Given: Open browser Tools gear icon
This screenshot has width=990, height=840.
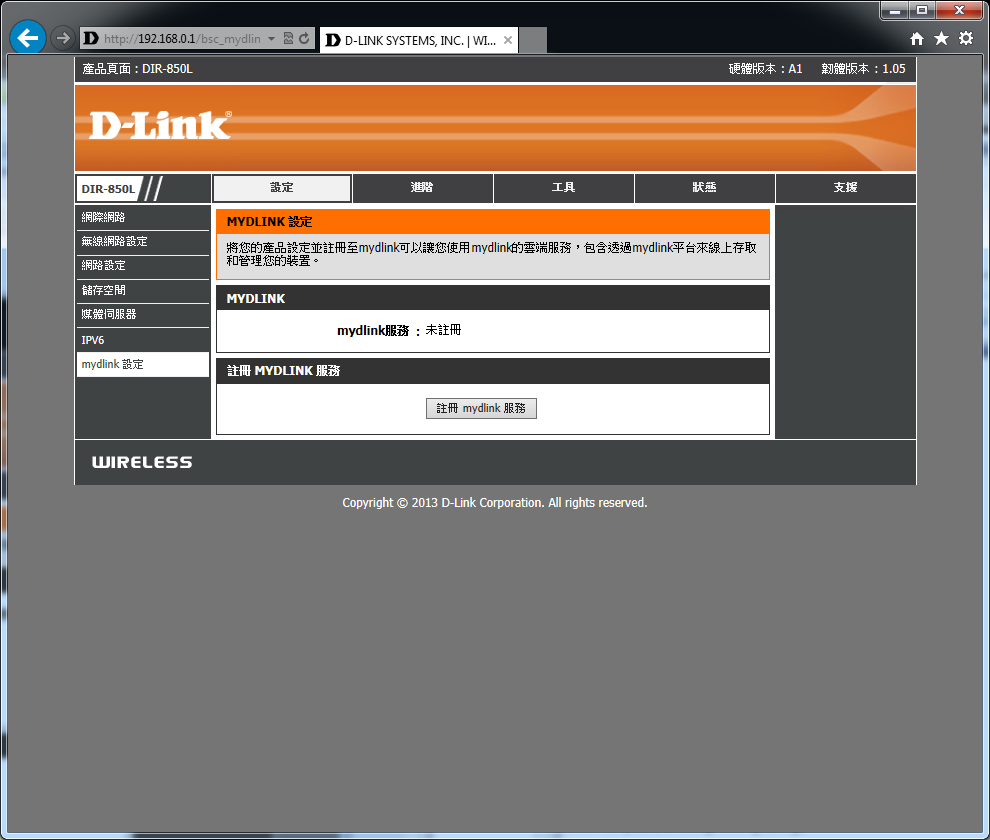Looking at the screenshot, I should click(x=965, y=39).
